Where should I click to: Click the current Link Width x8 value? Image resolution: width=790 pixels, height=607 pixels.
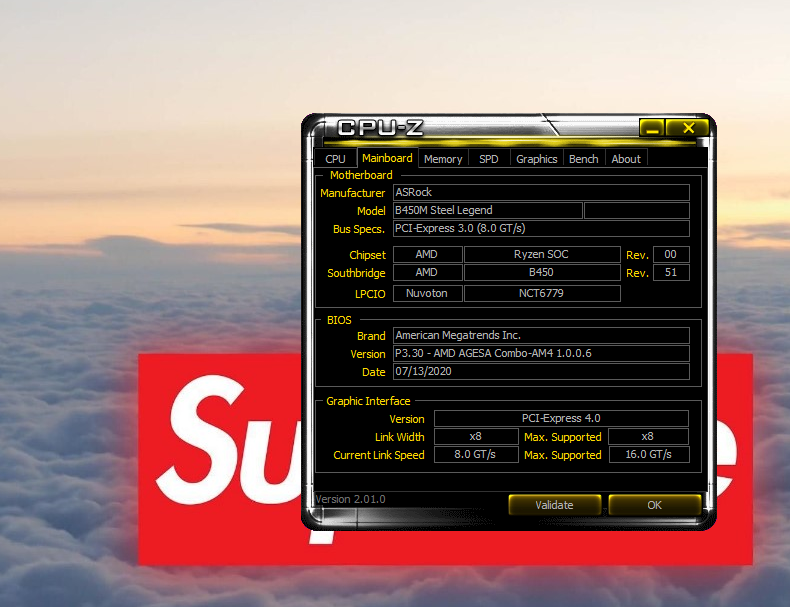coord(476,436)
